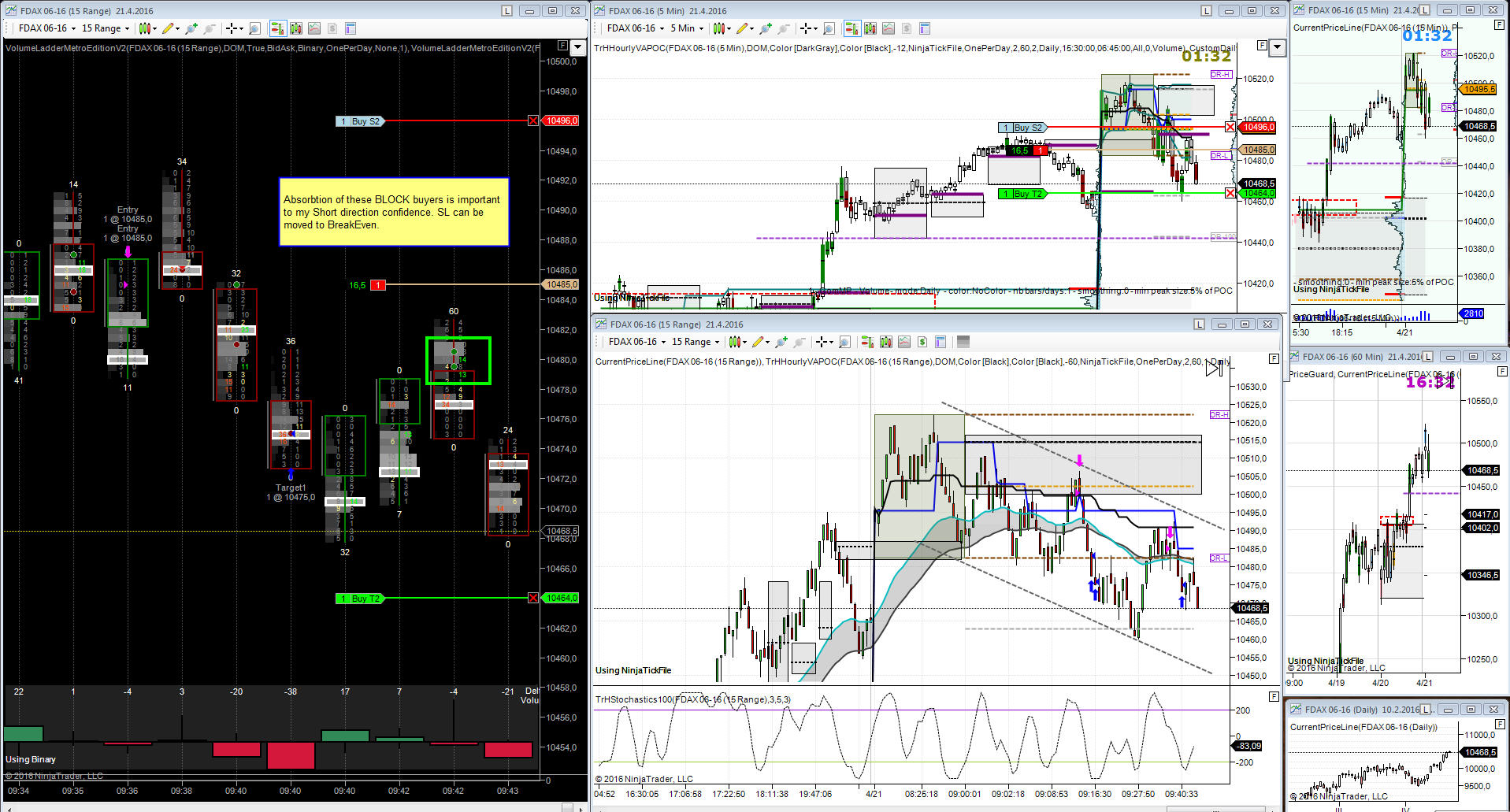Toggle link button L on bottom 15 Range window
Screen dimensions: 1510x812
[1199, 324]
